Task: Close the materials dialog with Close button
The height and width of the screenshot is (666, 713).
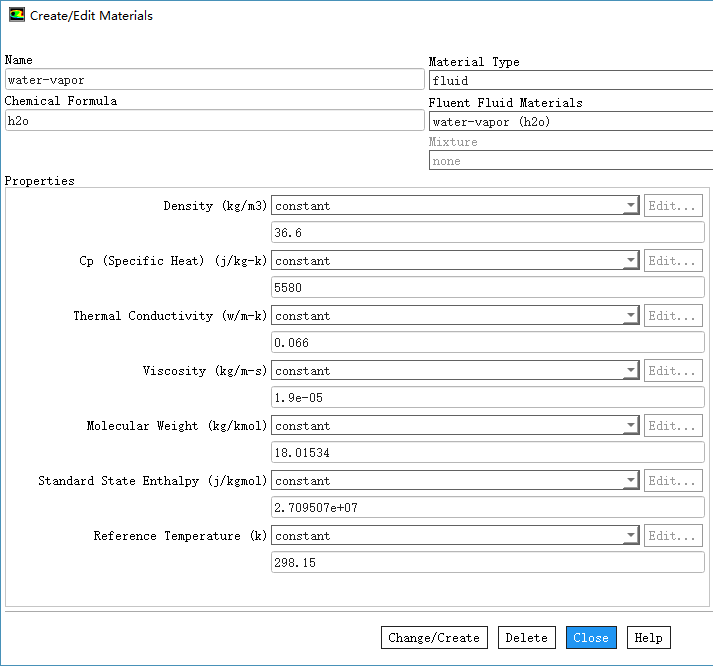Action: tap(590, 638)
